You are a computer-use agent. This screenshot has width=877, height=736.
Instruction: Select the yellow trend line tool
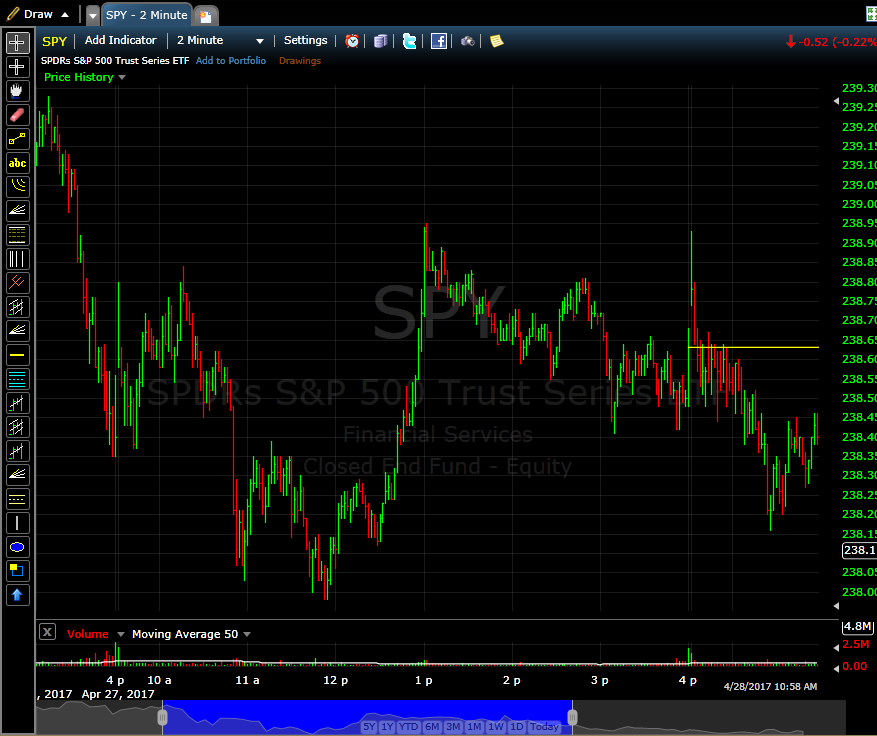[17, 139]
